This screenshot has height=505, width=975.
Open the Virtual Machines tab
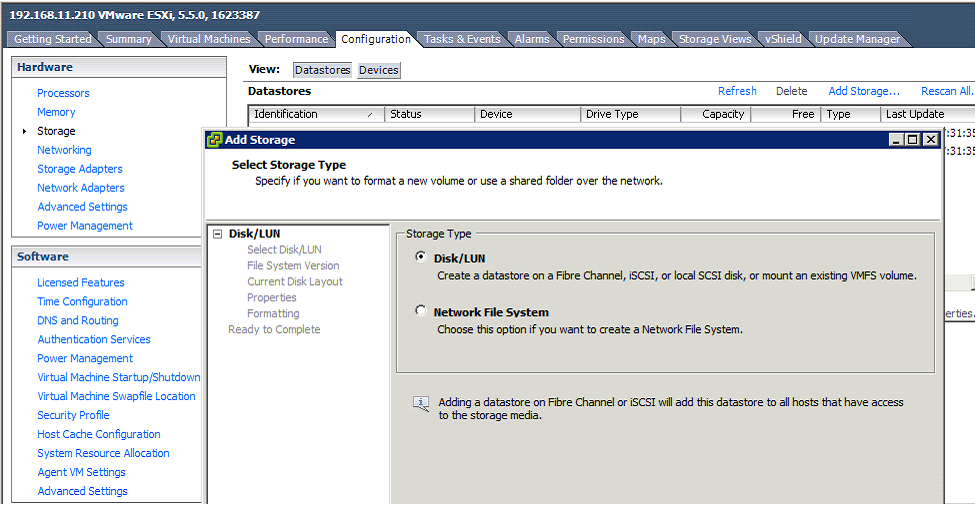pyautogui.click(x=209, y=39)
